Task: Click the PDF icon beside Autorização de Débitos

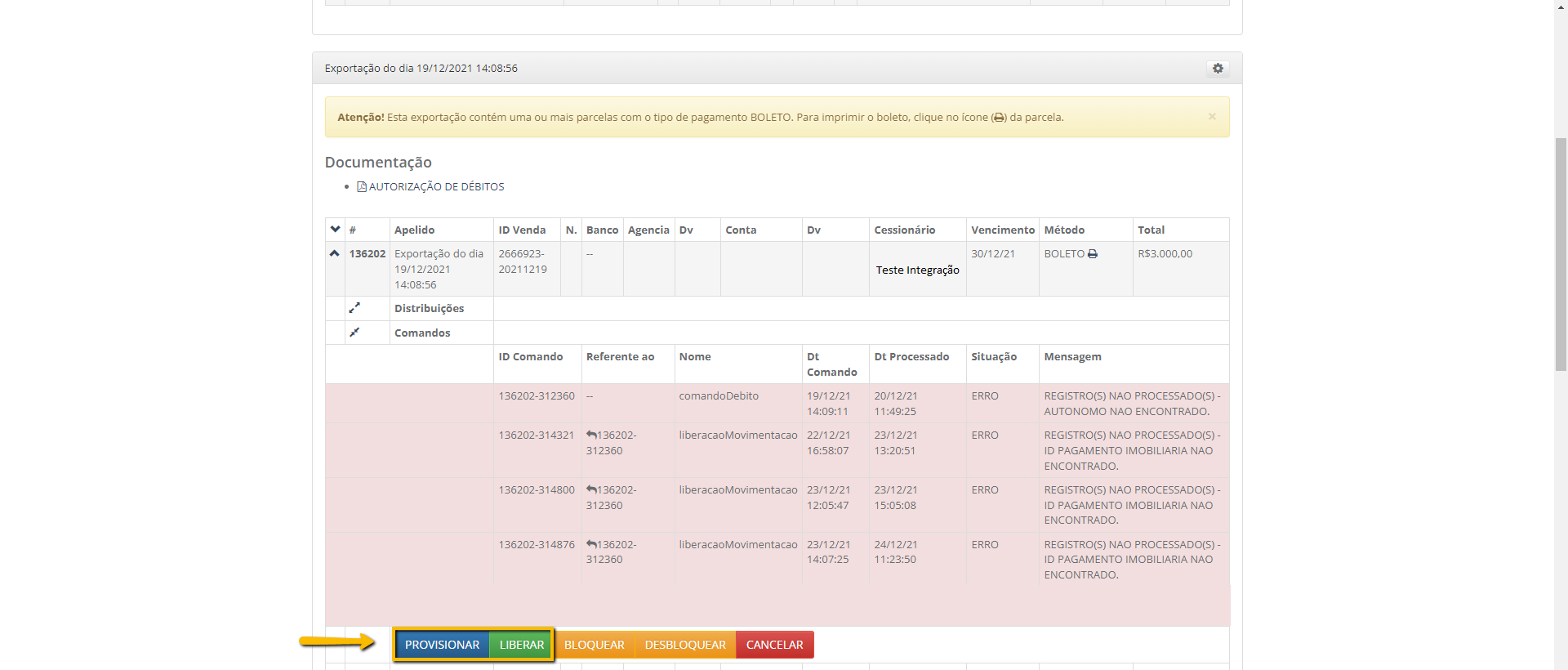Action: pos(362,187)
